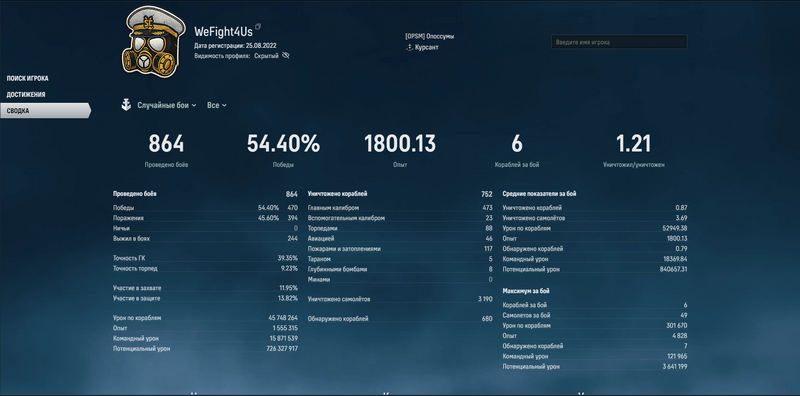Click the ship icon beside Случайные бои
The image size is (800, 396).
pos(126,105)
